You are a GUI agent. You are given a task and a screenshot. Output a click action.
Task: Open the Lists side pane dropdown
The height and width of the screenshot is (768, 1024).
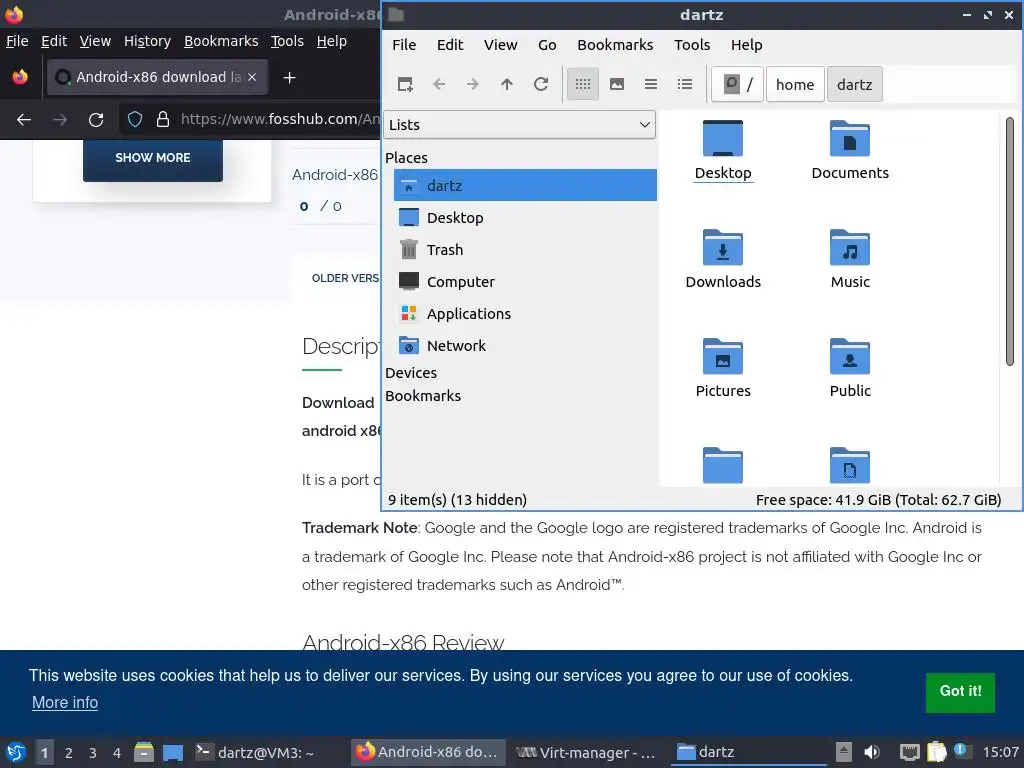point(519,125)
